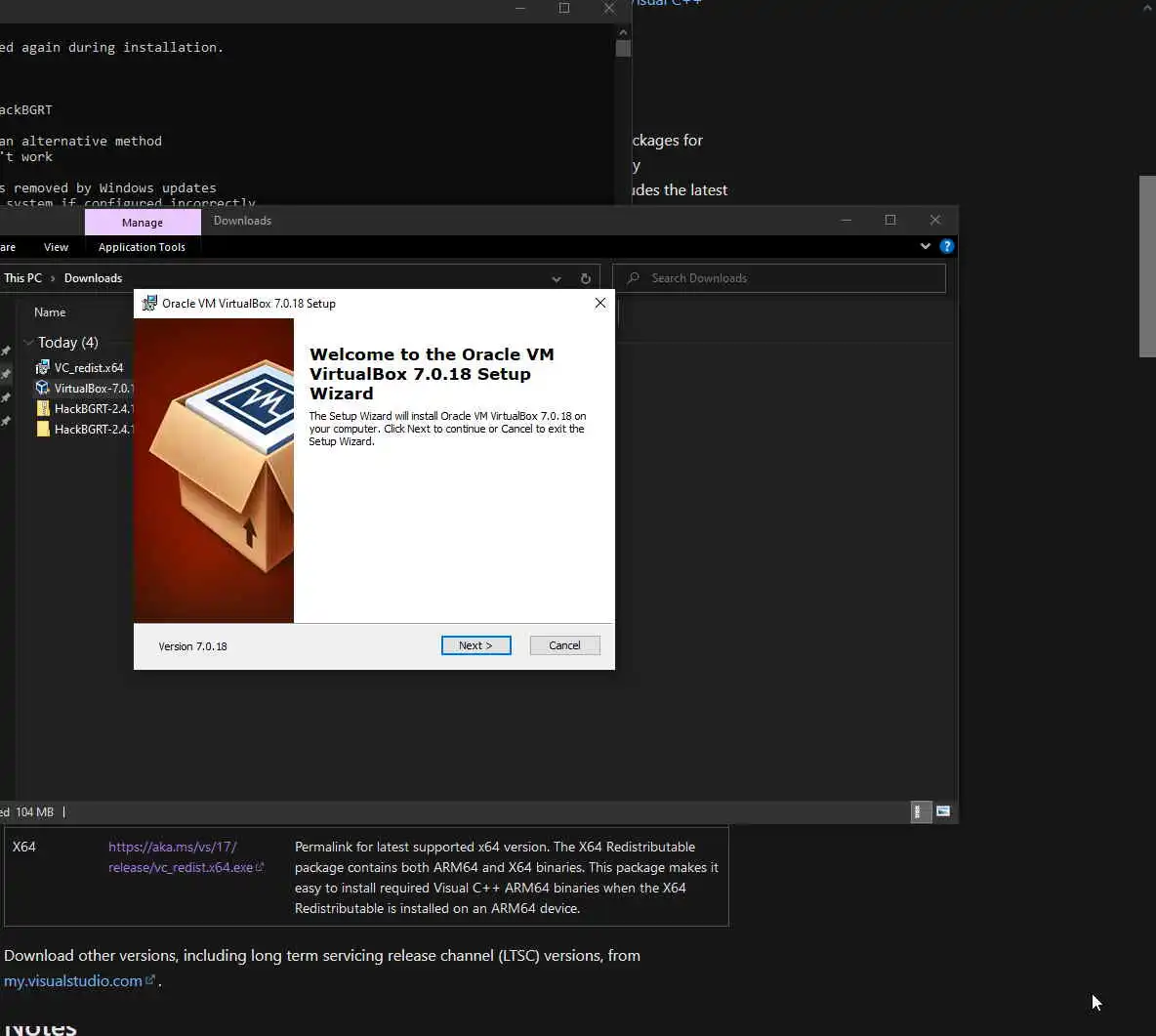Minimize the File Explorer Downloads window
The width and height of the screenshot is (1156, 1036).
846,220
